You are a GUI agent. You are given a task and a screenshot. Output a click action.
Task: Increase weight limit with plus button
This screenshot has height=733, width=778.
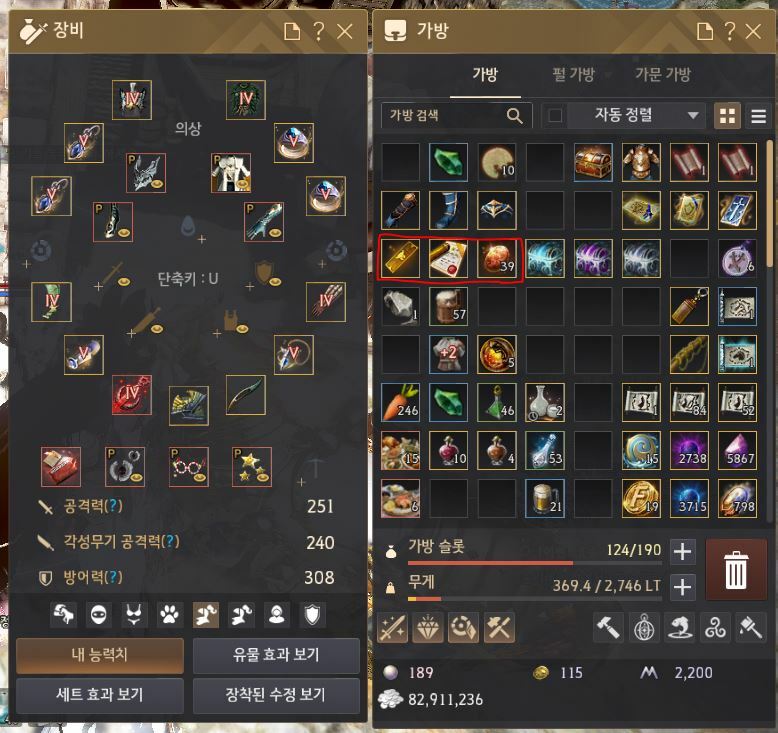click(682, 587)
